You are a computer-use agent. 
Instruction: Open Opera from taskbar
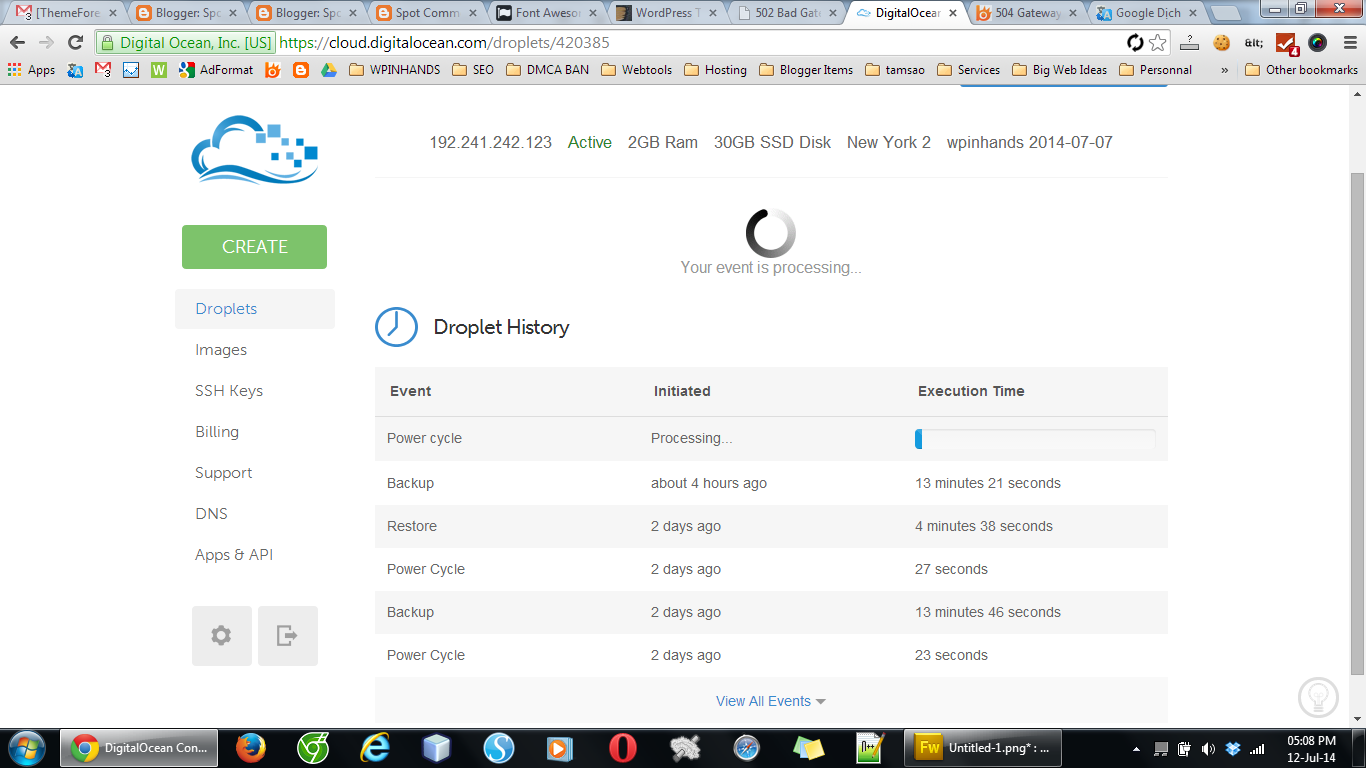click(x=623, y=747)
